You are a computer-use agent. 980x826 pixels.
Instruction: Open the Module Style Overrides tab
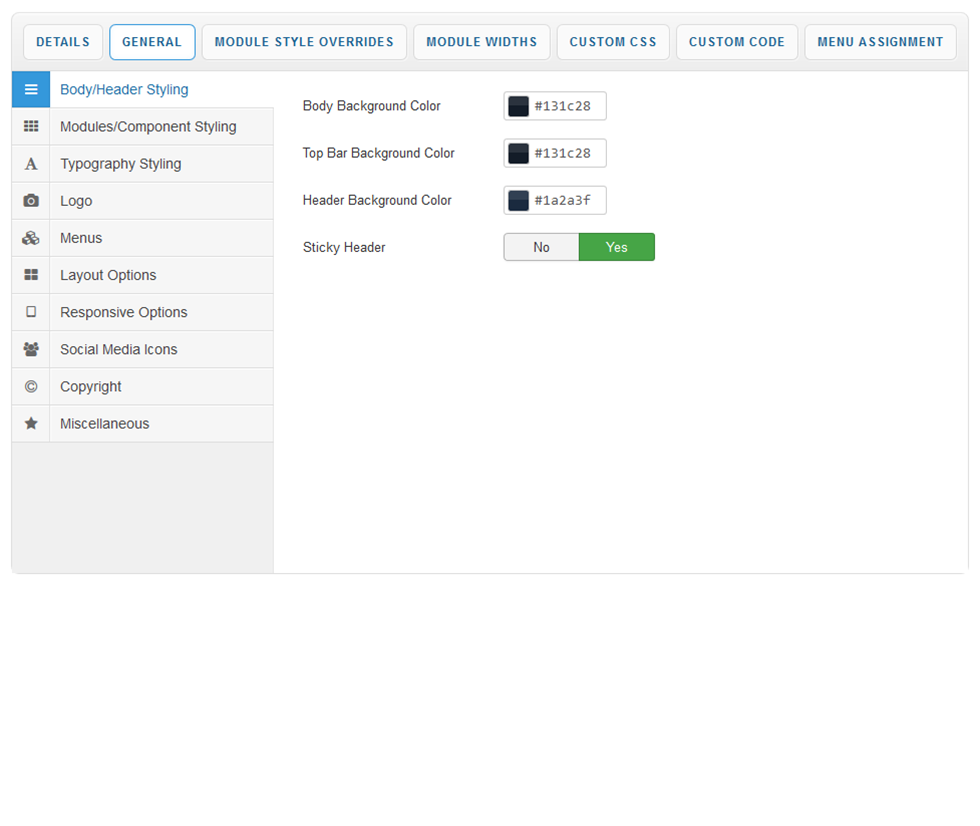coord(304,42)
